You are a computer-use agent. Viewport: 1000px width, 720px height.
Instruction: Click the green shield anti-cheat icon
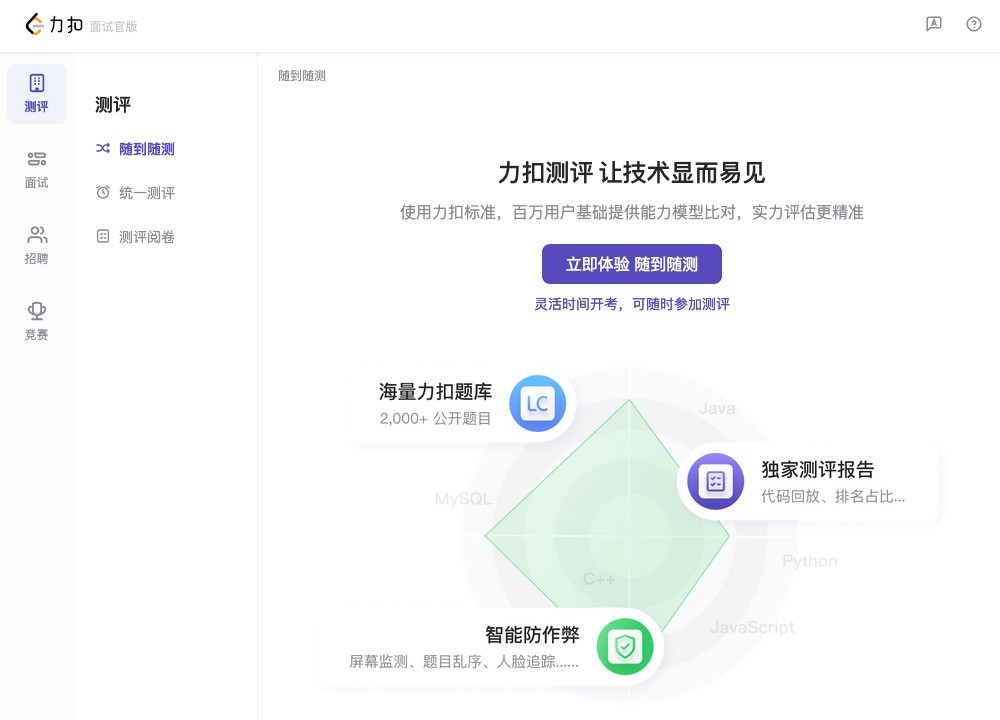click(625, 647)
